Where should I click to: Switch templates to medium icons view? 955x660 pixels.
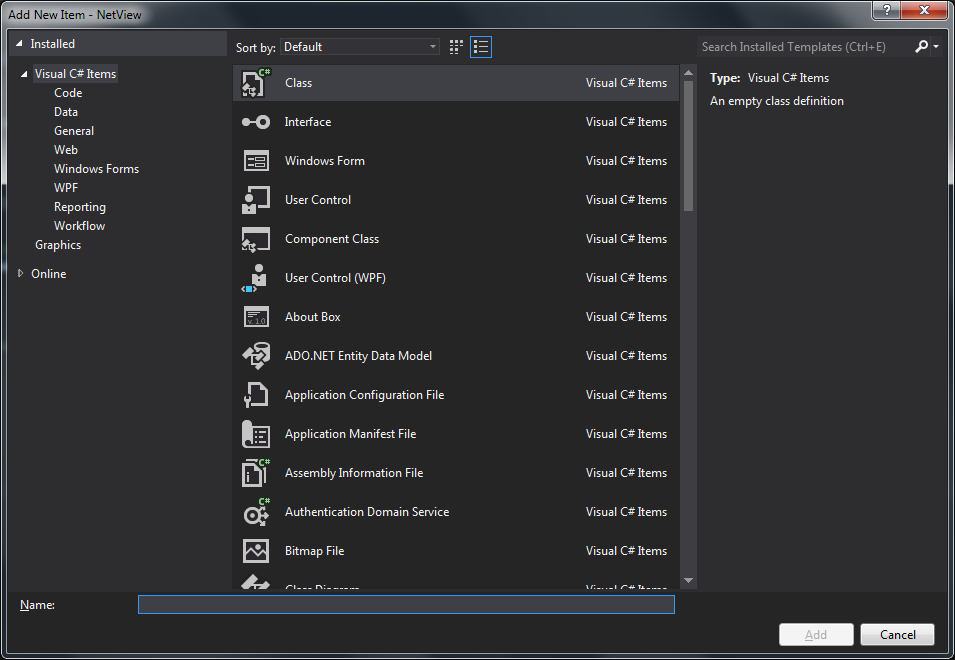[455, 46]
